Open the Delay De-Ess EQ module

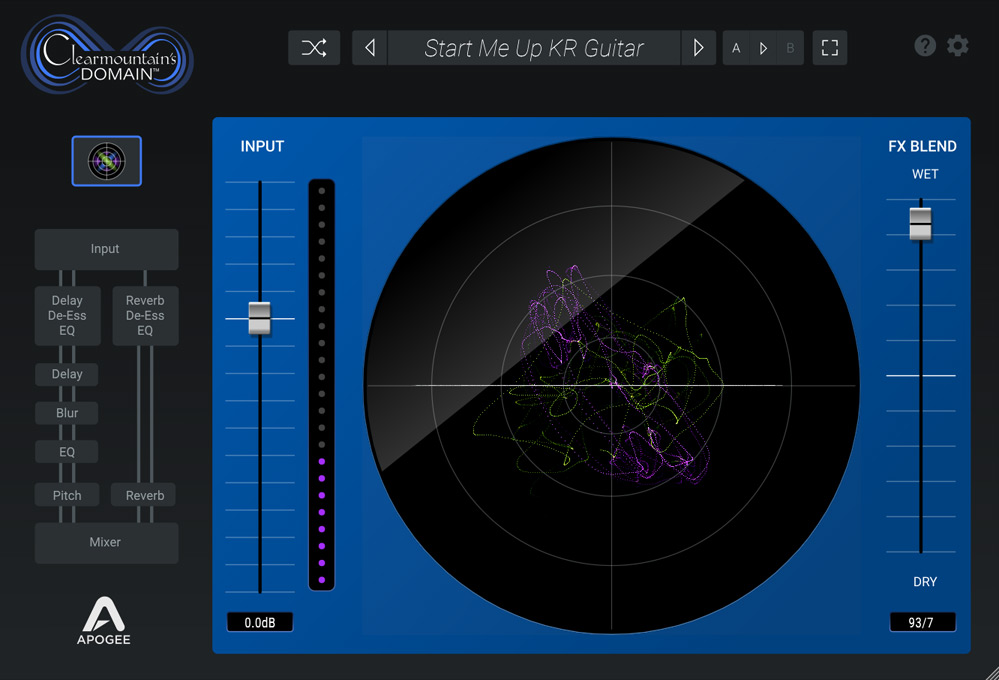pyautogui.click(x=67, y=315)
